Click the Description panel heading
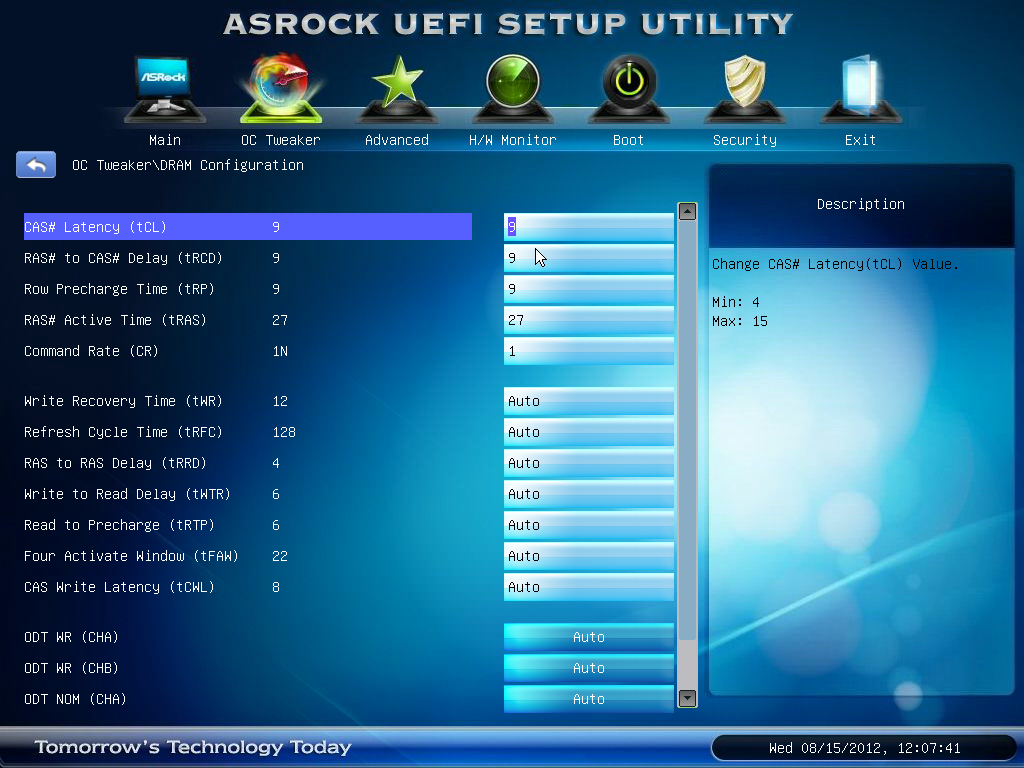Image resolution: width=1024 pixels, height=768 pixels. coord(861,204)
